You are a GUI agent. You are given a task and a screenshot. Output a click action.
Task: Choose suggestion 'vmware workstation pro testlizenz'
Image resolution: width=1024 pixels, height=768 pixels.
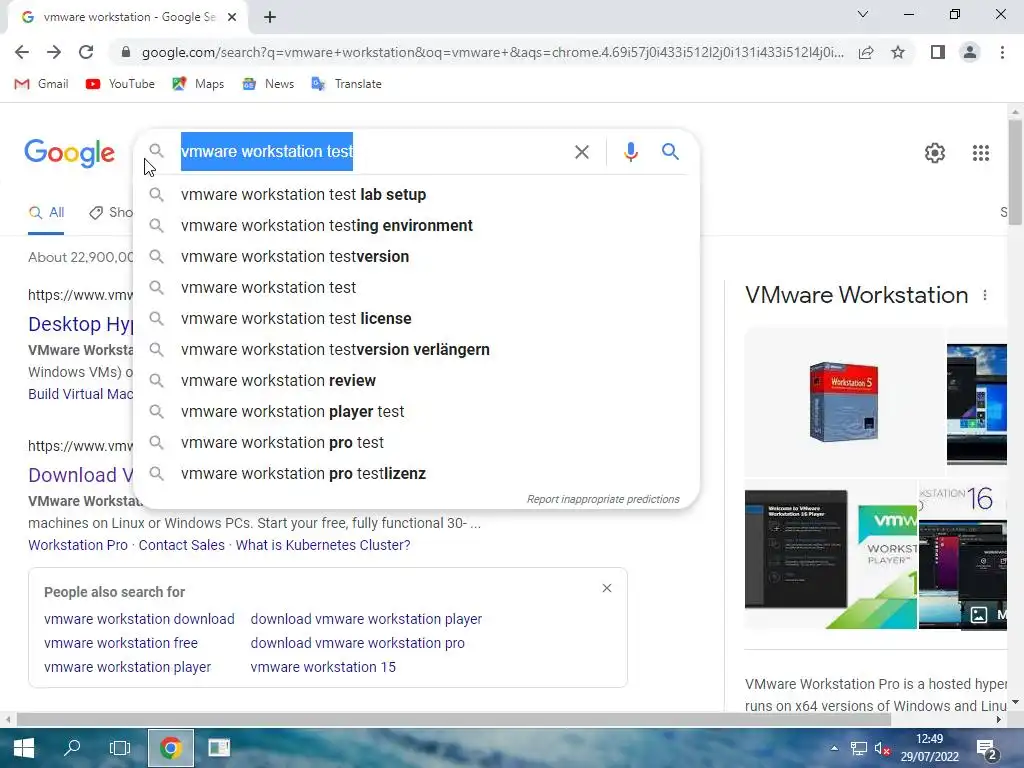pyautogui.click(x=416, y=473)
